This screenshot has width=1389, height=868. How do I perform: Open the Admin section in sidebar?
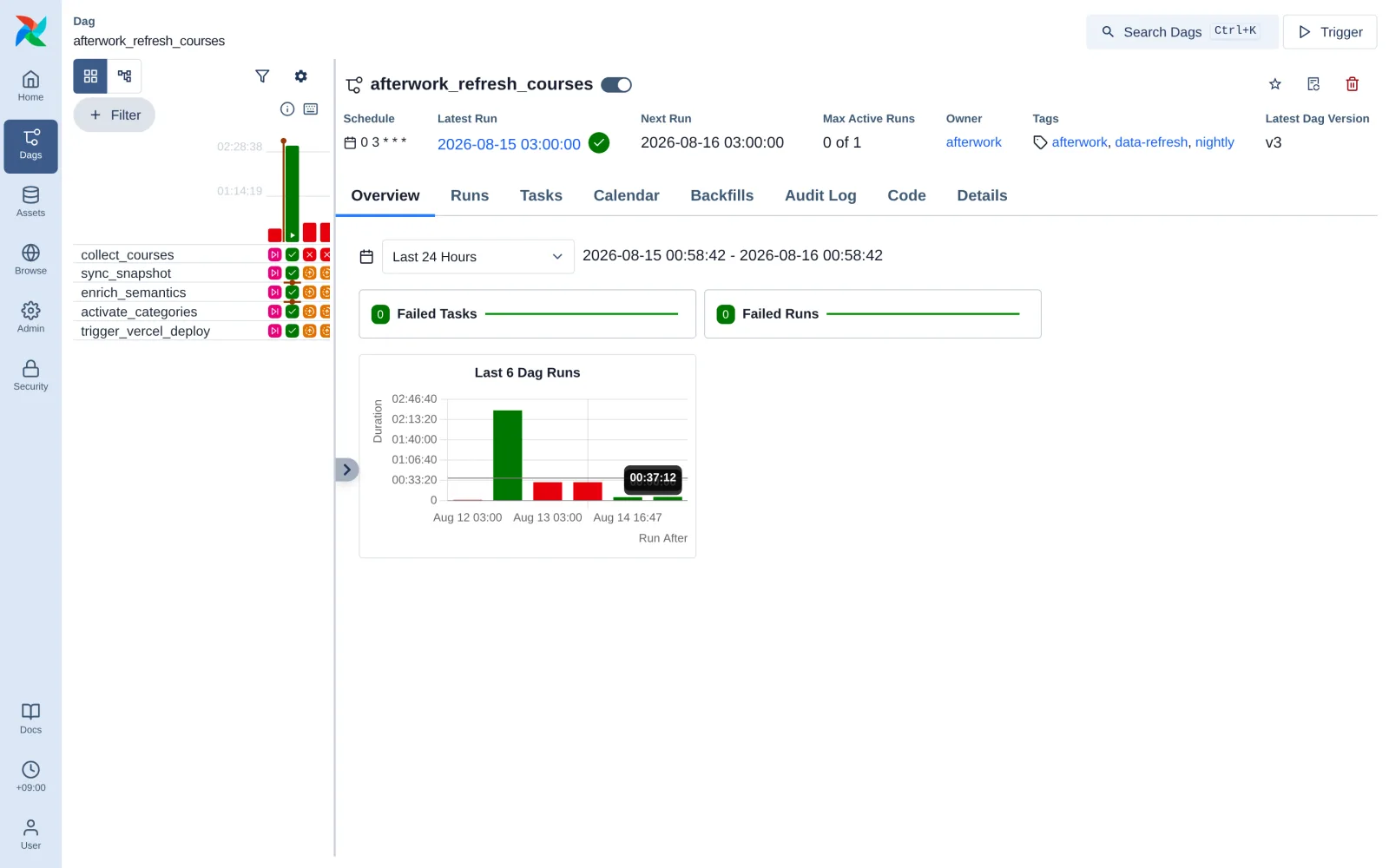point(30,317)
